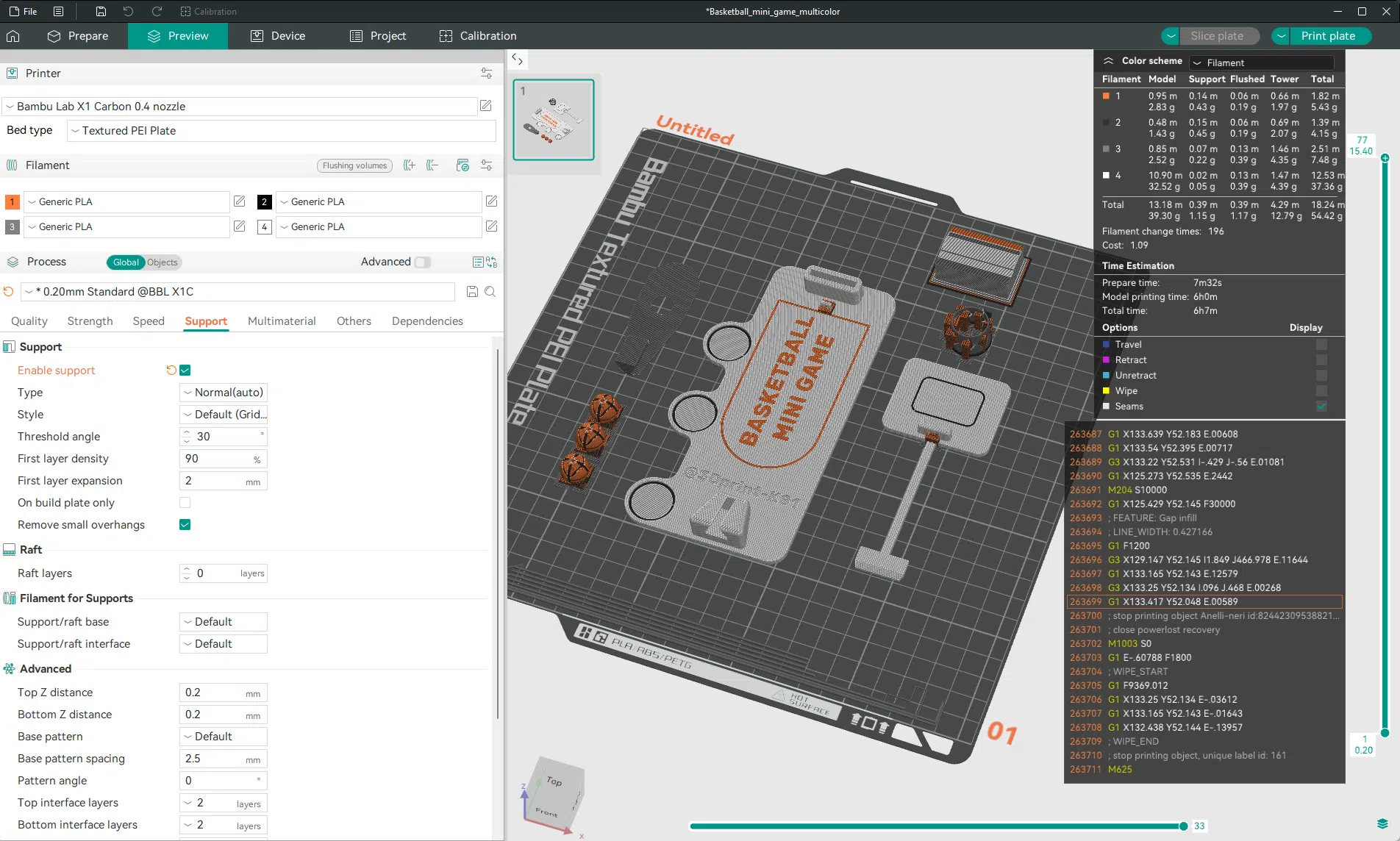Click the Redo arrow icon
1400x841 pixels.
(157, 11)
